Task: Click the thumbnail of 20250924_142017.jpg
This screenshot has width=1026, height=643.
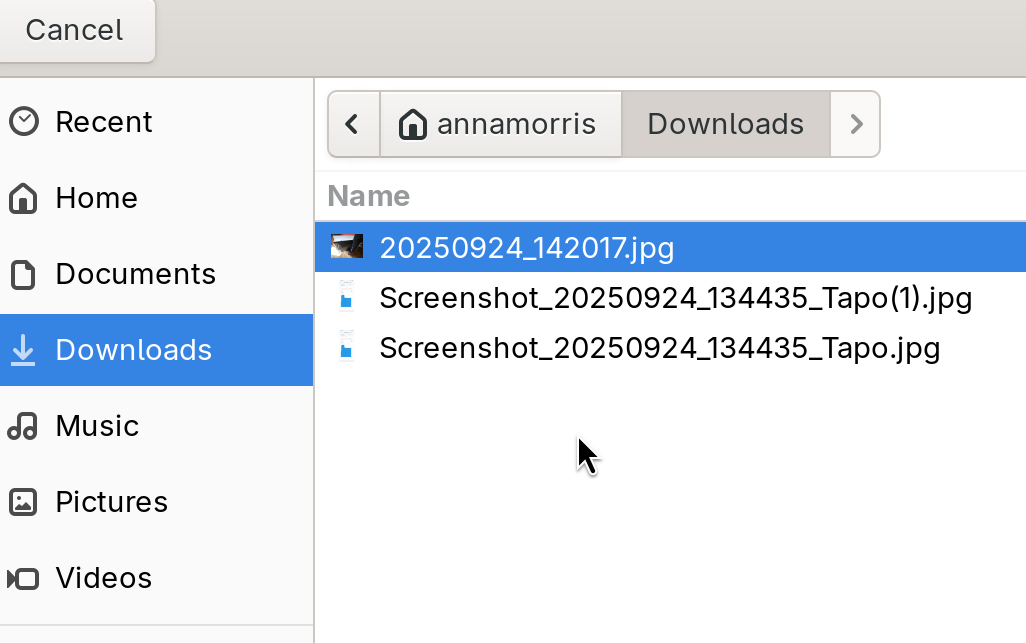Action: tap(347, 246)
